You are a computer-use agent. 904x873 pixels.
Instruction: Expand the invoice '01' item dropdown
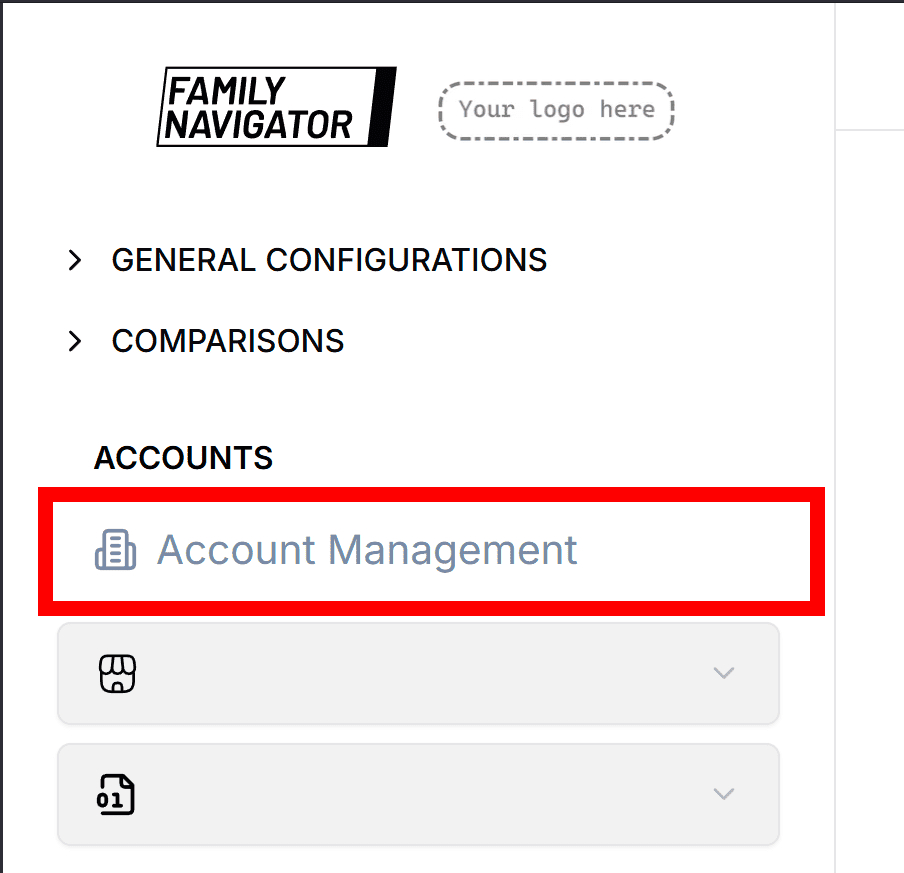[x=724, y=794]
